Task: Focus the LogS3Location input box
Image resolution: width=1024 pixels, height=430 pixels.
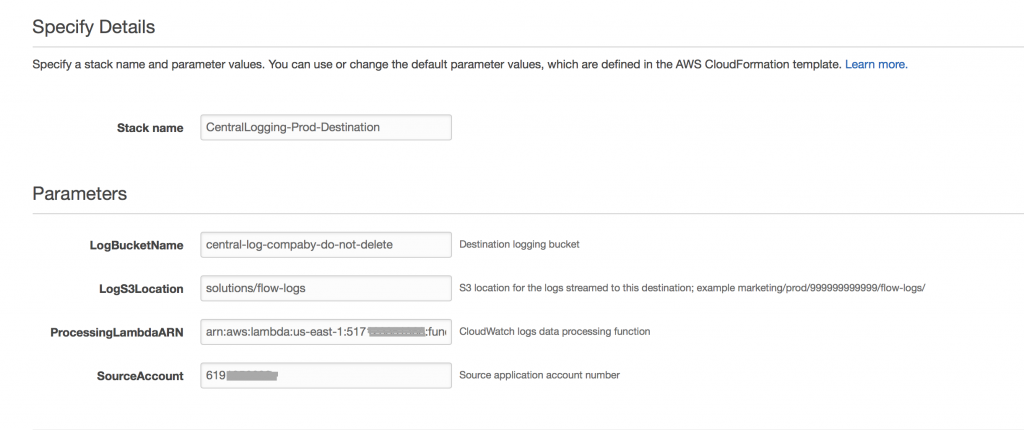Action: pos(326,288)
